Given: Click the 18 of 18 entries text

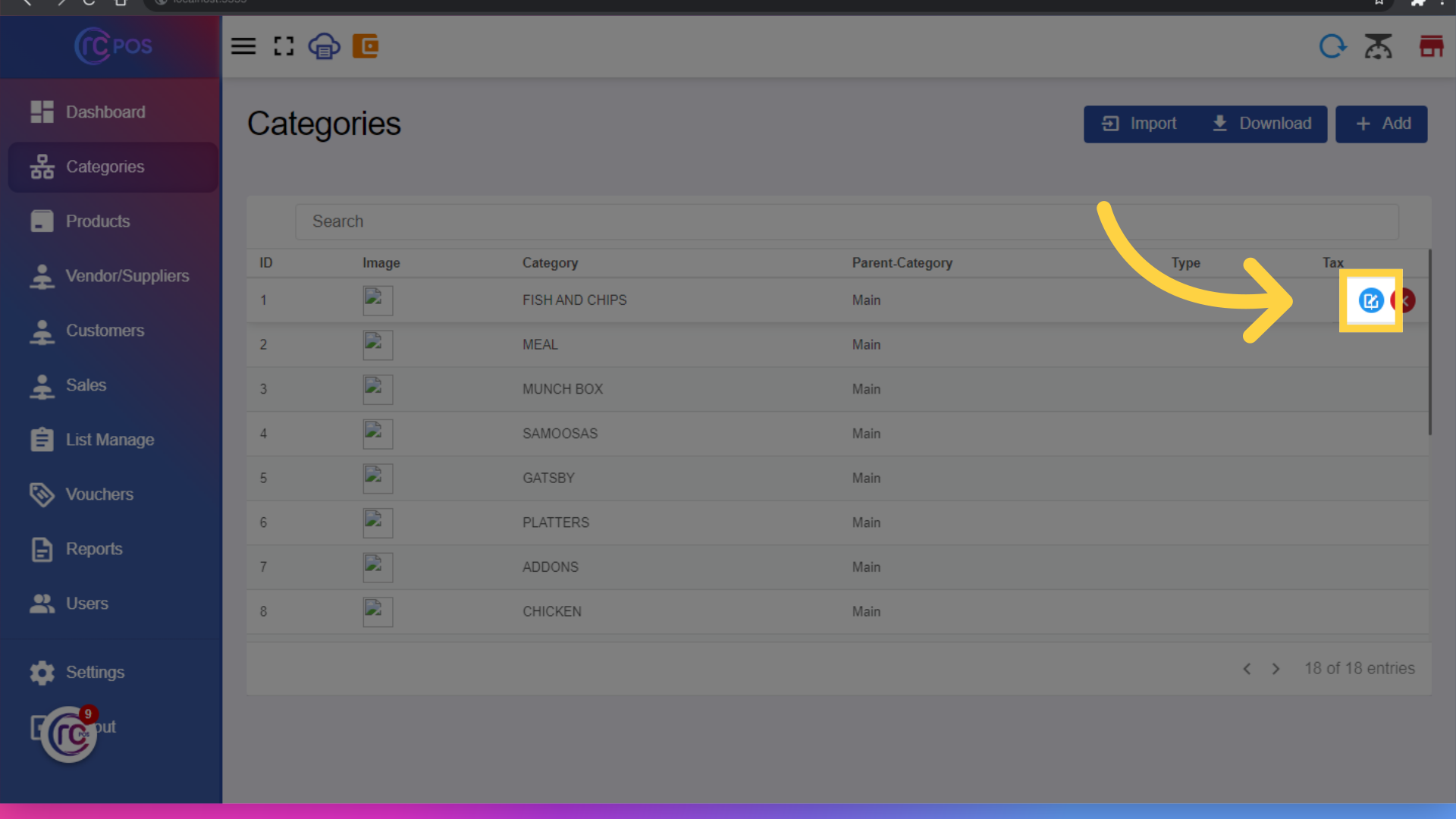Looking at the screenshot, I should tap(1360, 669).
